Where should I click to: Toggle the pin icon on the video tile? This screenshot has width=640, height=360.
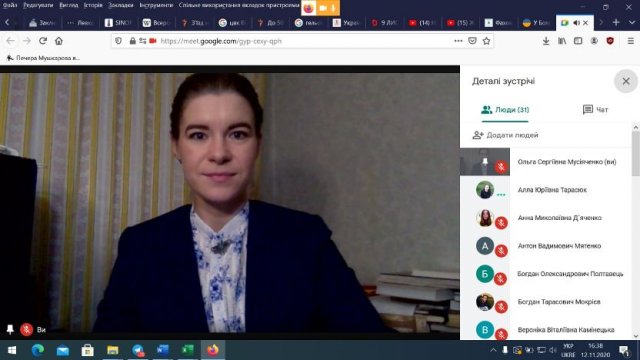point(10,329)
